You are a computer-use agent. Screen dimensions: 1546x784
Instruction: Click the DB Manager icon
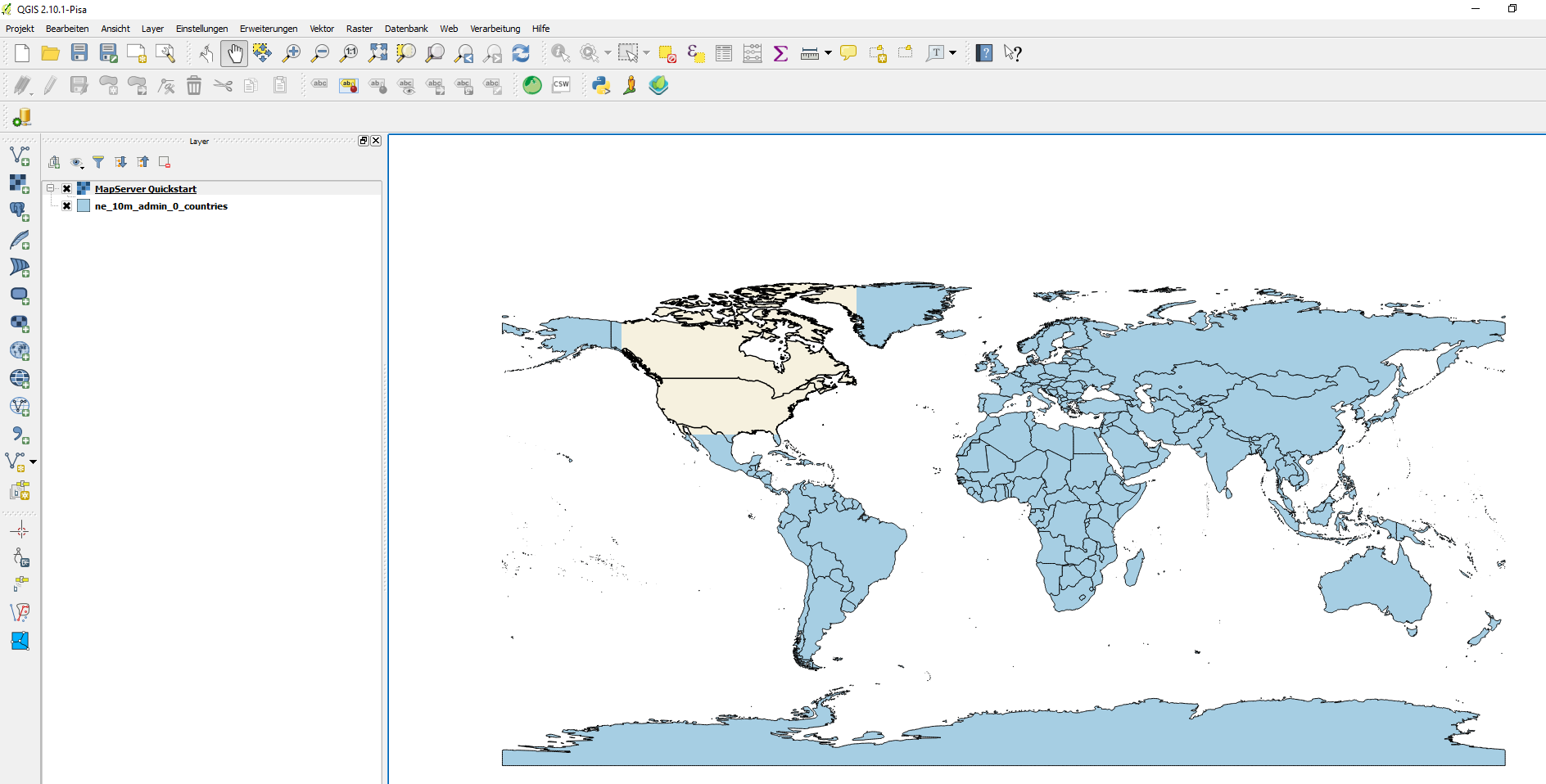click(x=22, y=117)
